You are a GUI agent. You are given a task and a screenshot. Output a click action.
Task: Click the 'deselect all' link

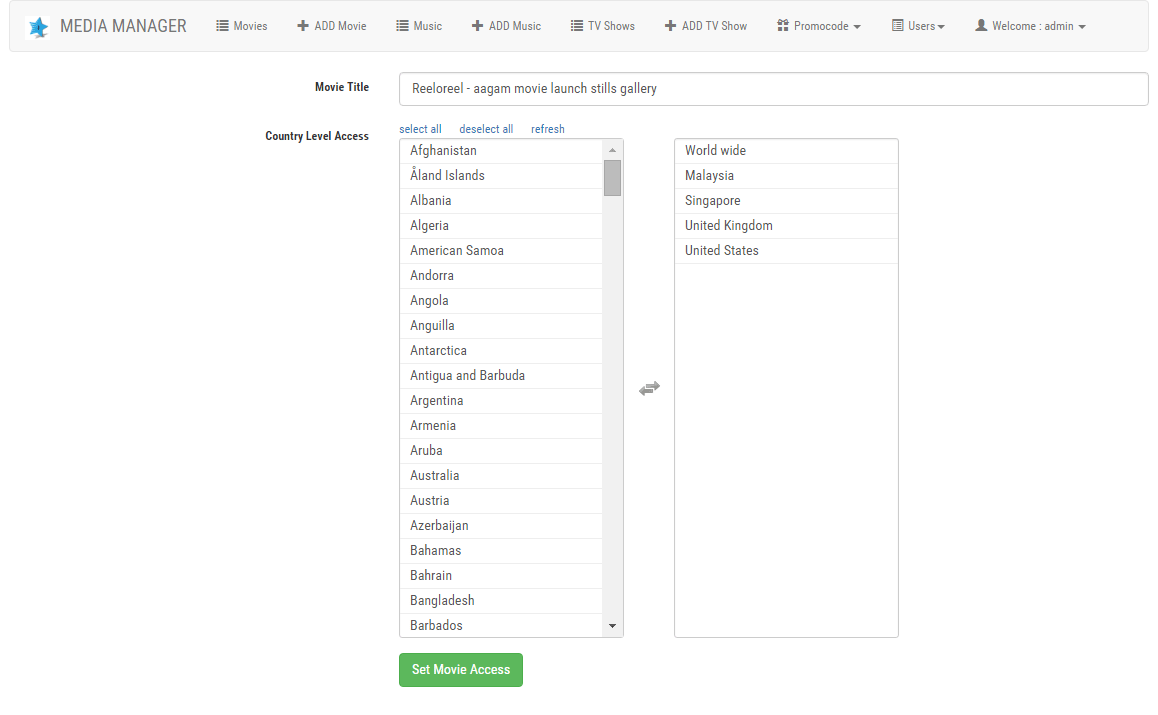tap(486, 129)
